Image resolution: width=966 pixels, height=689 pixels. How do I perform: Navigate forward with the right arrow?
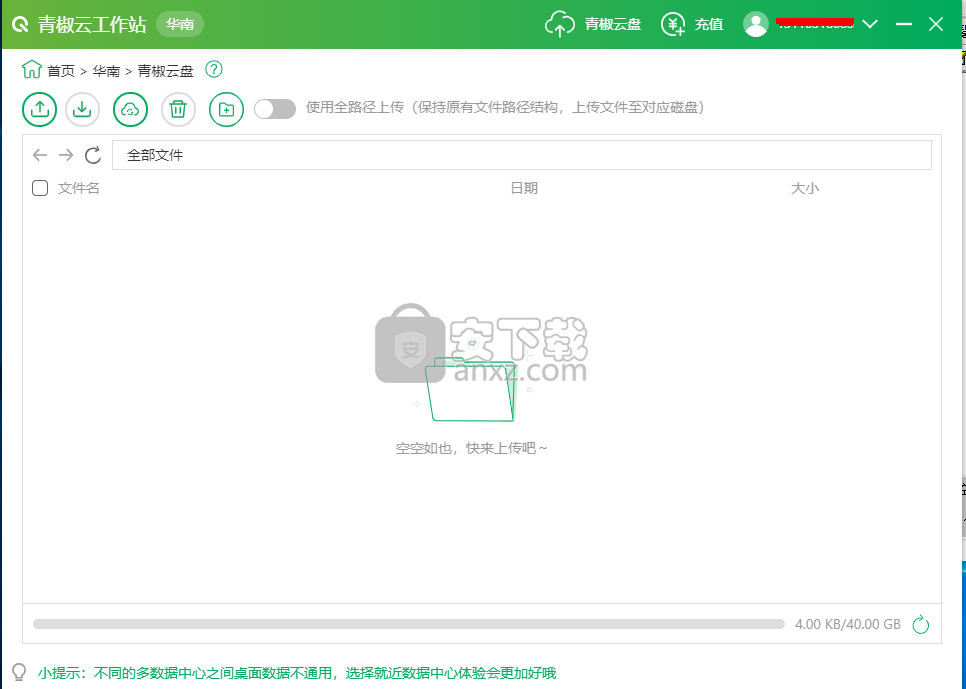click(x=66, y=155)
